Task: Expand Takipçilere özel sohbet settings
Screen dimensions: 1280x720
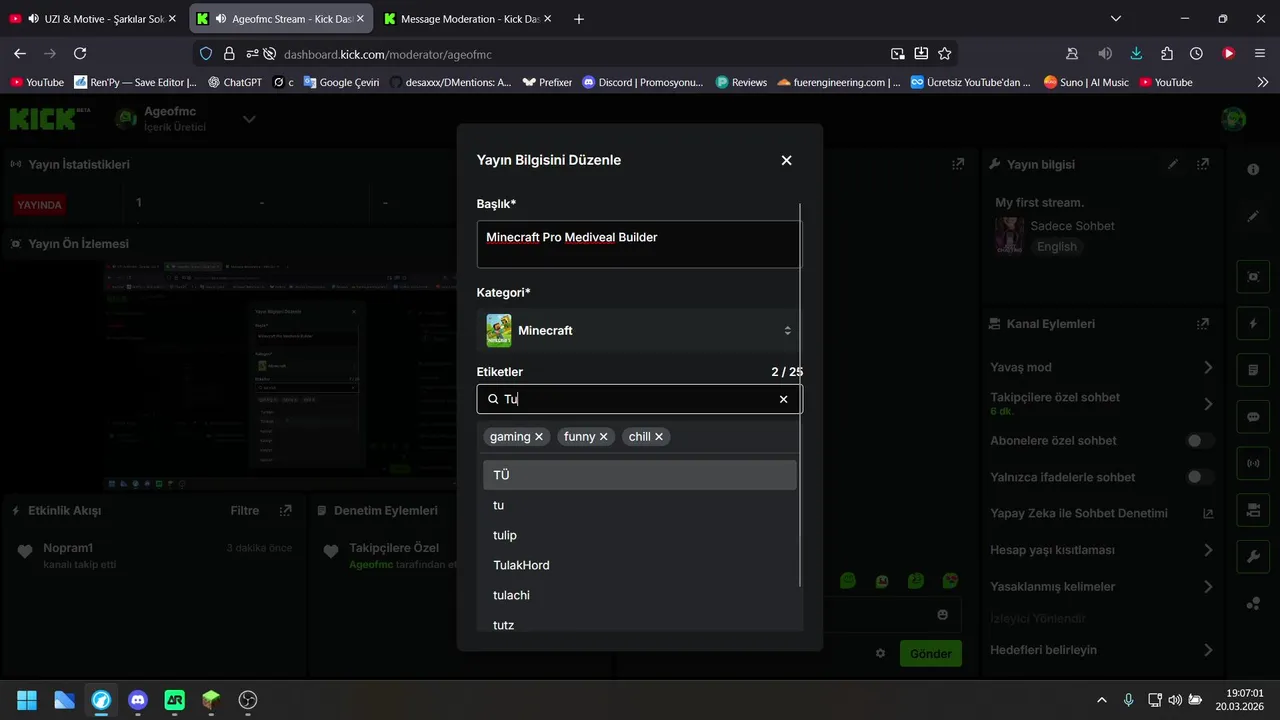Action: (x=1208, y=404)
